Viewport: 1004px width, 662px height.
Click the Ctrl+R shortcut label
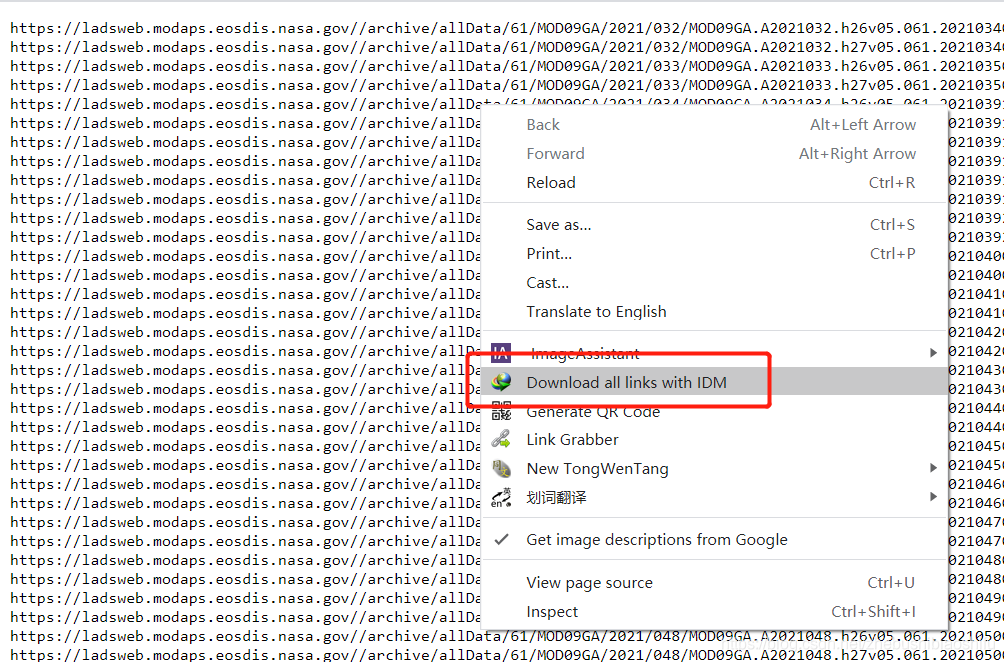[x=892, y=182]
